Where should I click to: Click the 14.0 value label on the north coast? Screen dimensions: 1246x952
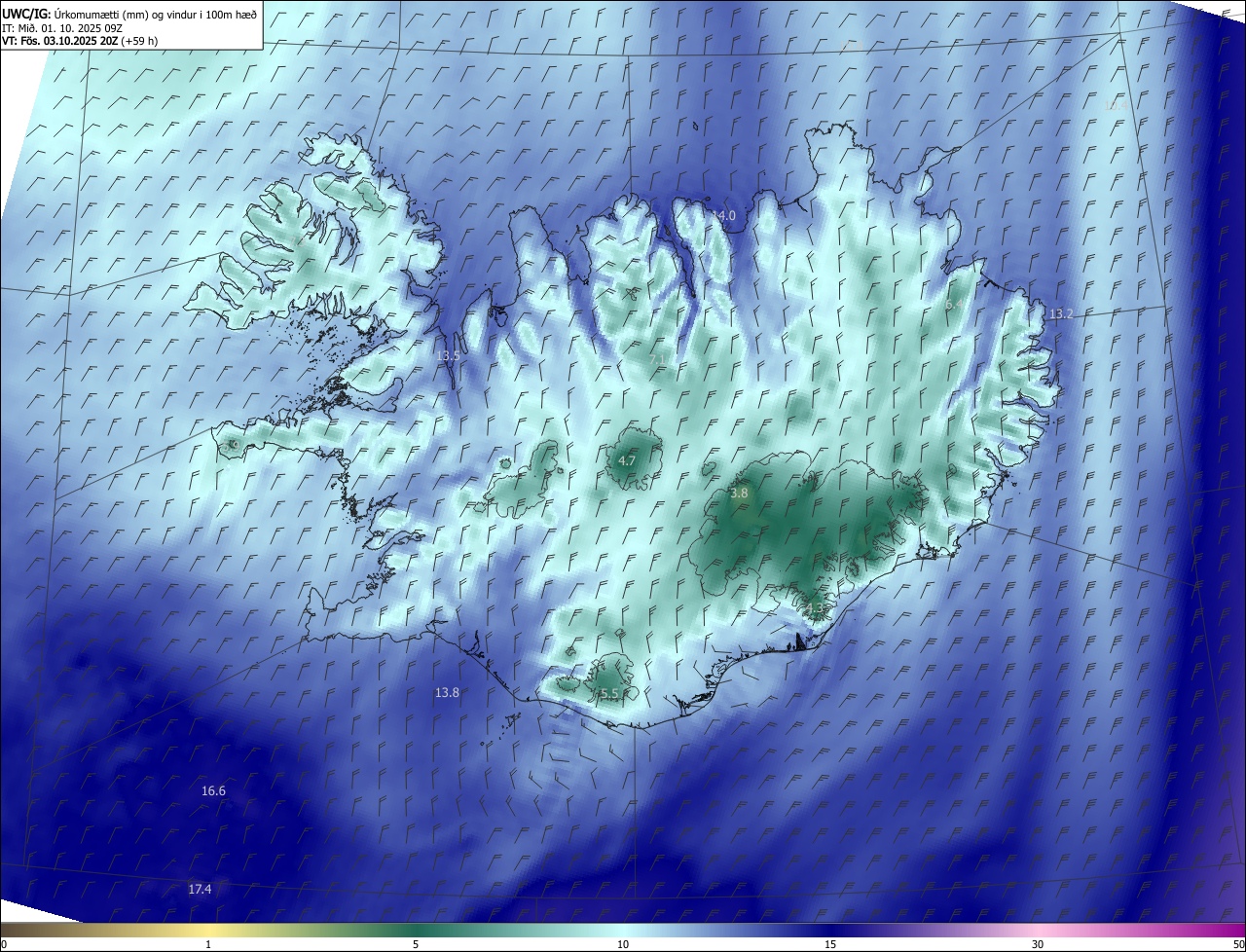pos(724,215)
